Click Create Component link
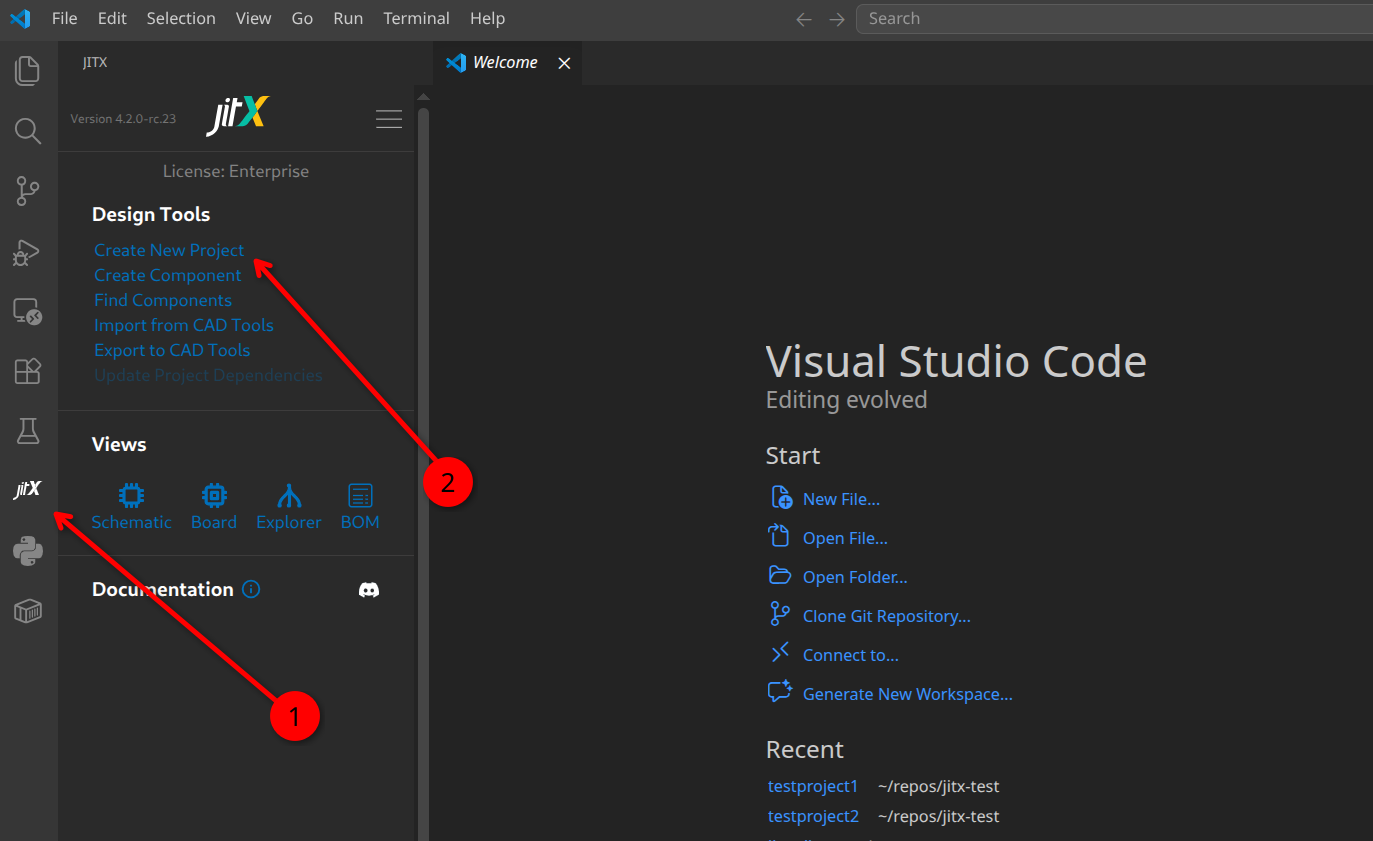 (x=168, y=275)
